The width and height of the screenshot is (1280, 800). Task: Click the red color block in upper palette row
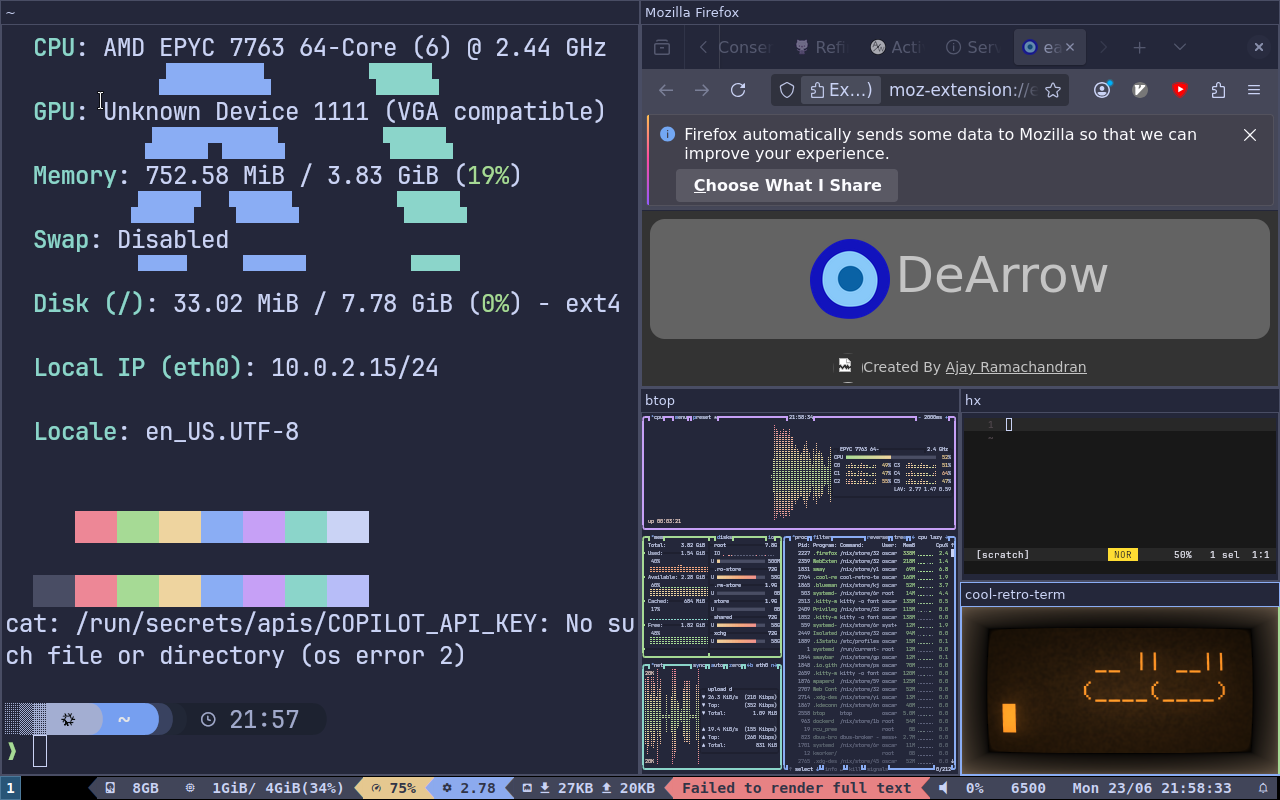(x=96, y=527)
